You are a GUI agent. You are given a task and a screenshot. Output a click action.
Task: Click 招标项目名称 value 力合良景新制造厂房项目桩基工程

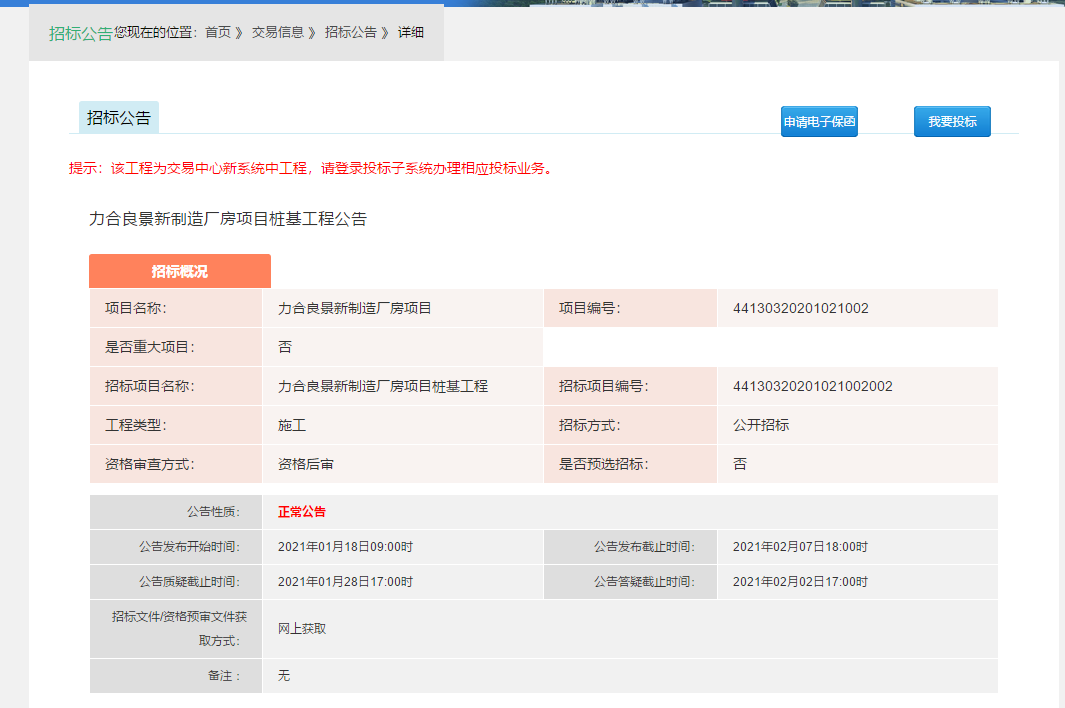pos(382,386)
